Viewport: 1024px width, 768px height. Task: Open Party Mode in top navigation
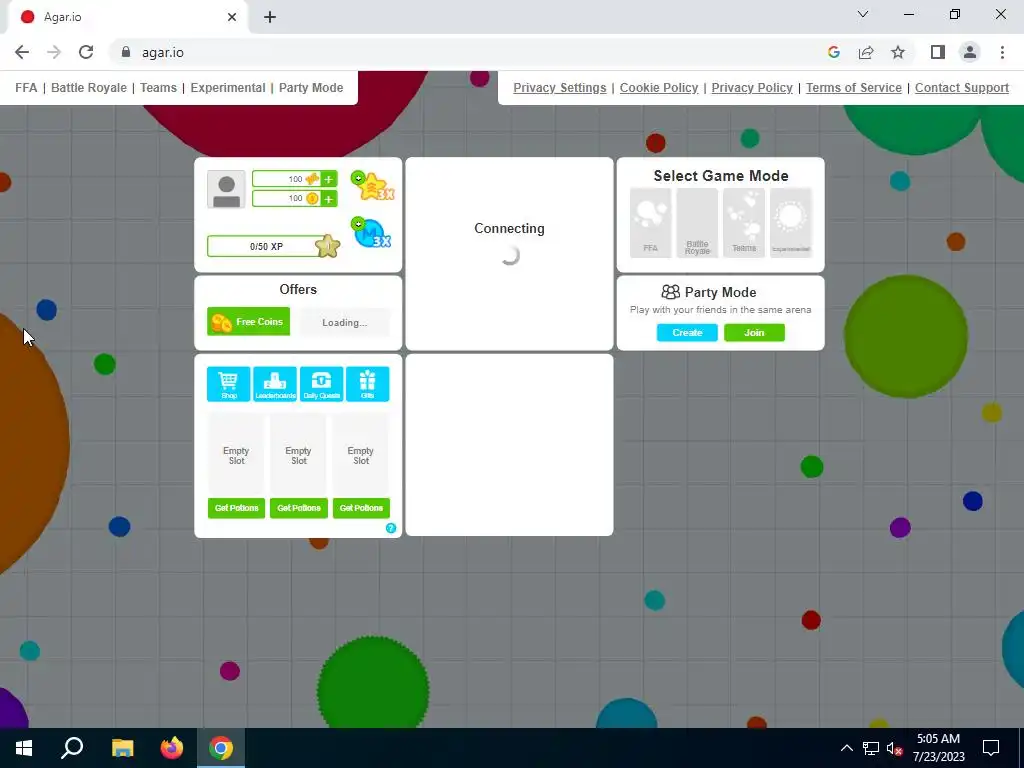(311, 88)
